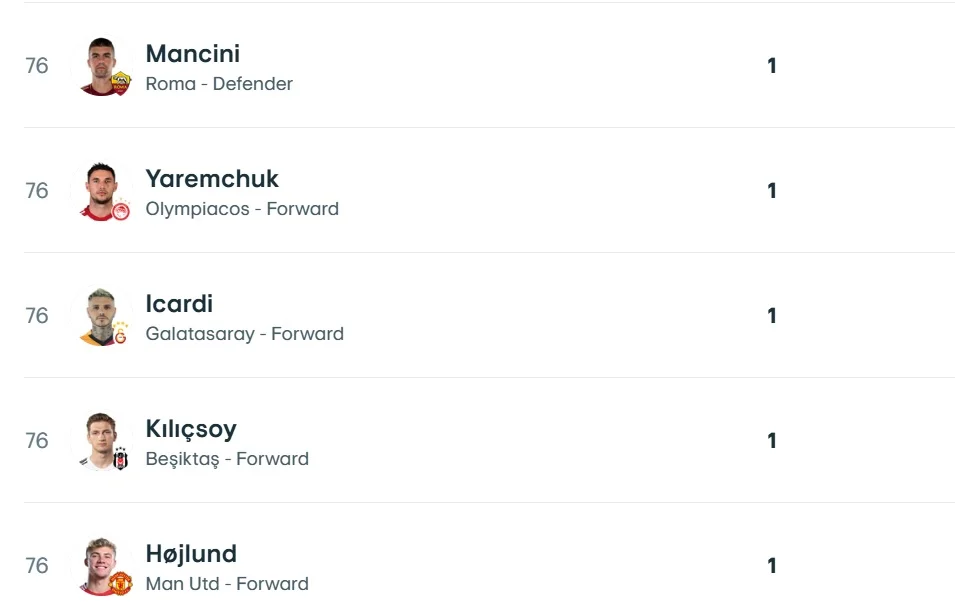The height and width of the screenshot is (614, 955).
Task: Click Yaremchuk's player photo
Action: click(x=100, y=188)
